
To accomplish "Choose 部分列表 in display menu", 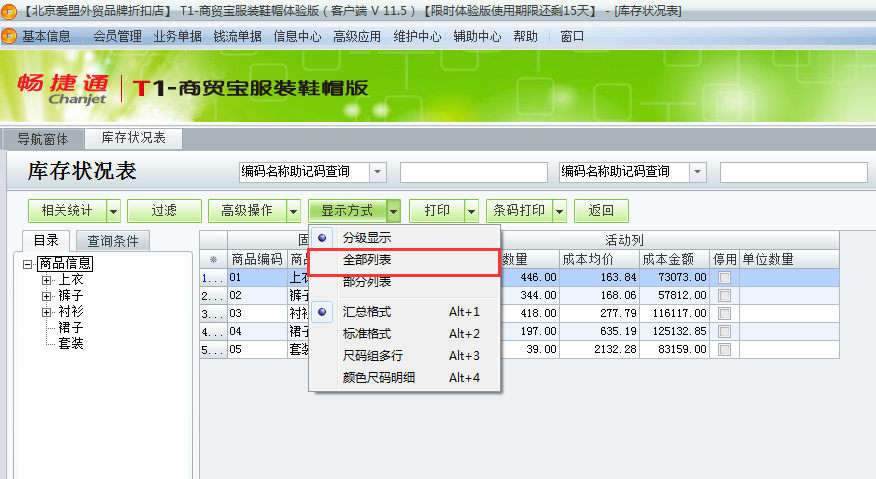I will click(404, 282).
